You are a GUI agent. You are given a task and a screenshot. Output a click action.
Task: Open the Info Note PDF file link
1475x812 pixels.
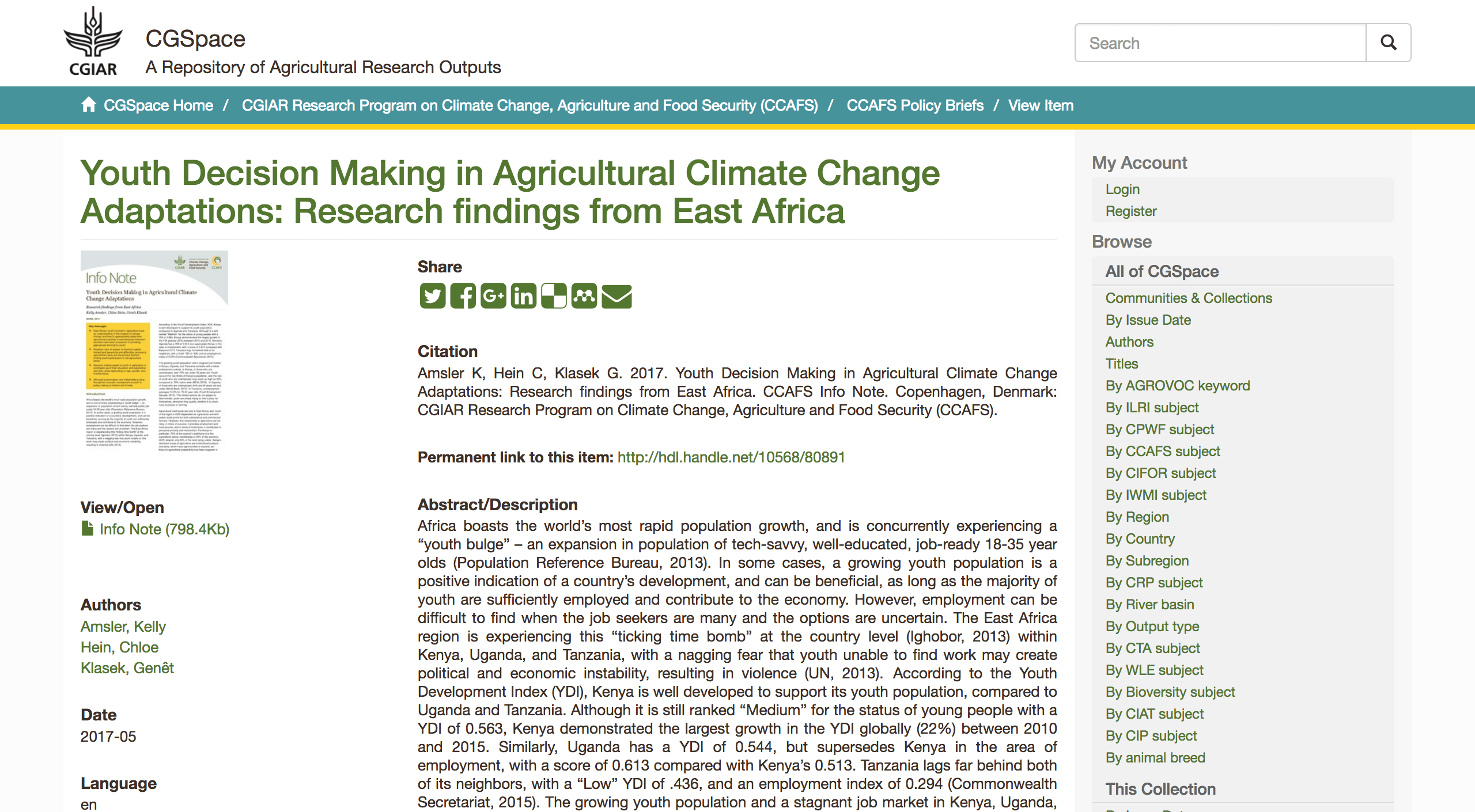(164, 529)
